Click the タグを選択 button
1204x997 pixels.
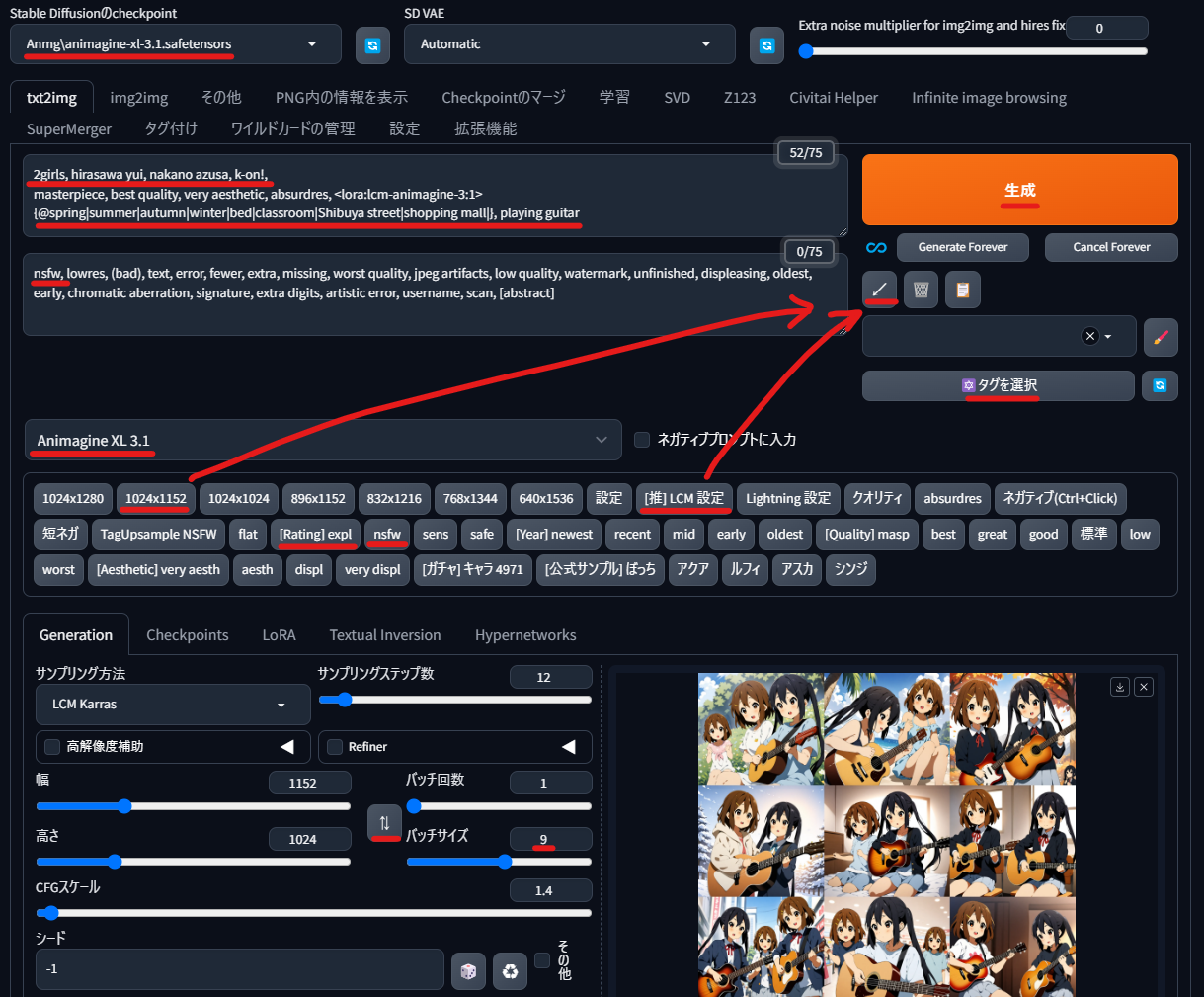999,385
